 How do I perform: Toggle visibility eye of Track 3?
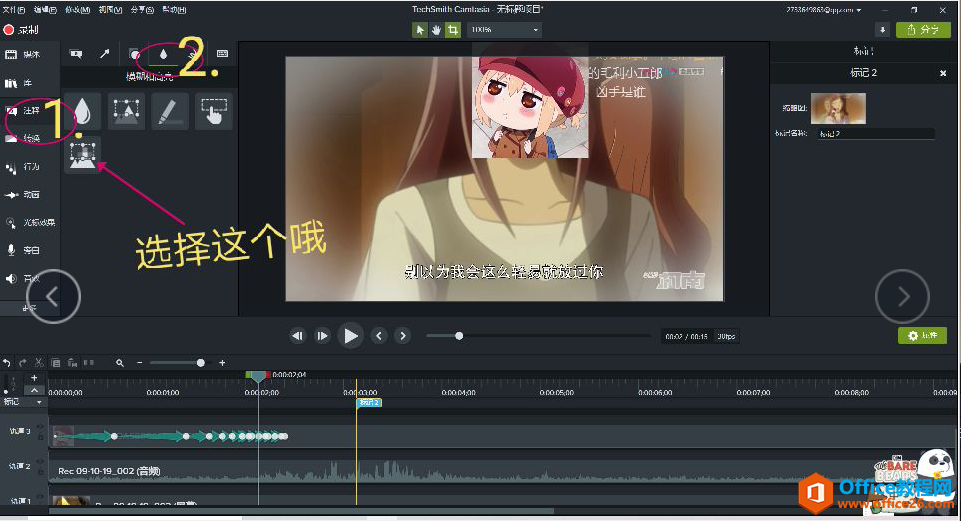click(x=40, y=427)
